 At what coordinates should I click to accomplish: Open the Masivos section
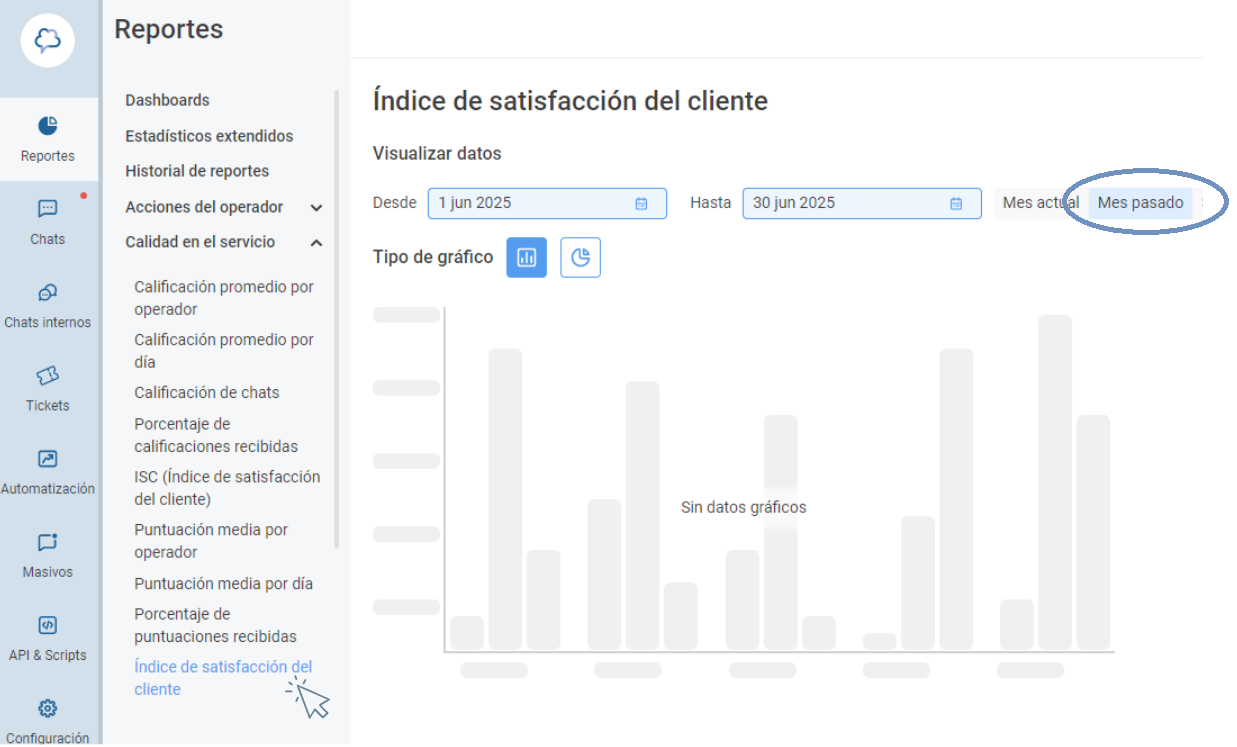pos(47,555)
